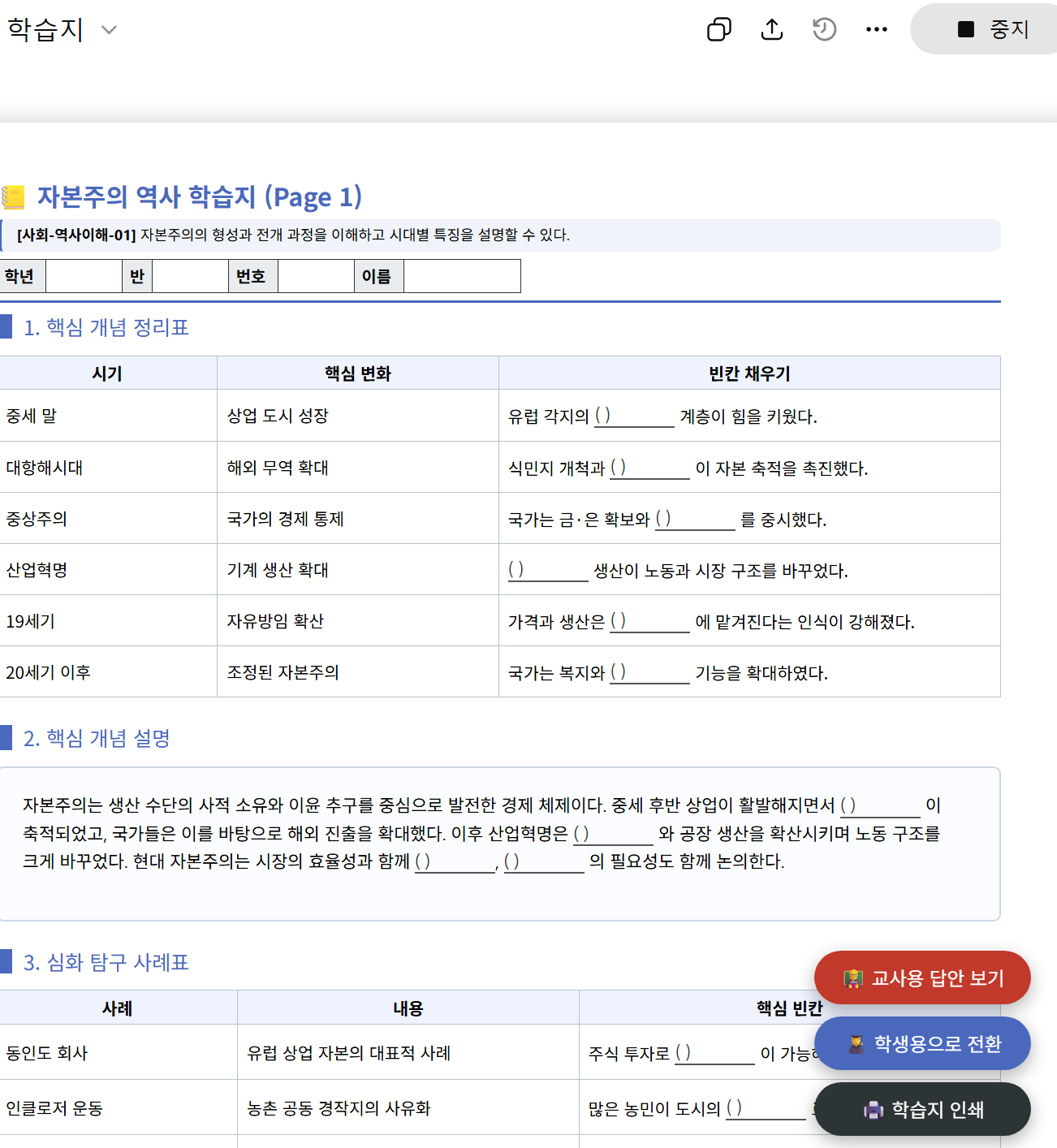Click the printer icon on 학습지 인쇄
Screen dimensions: 1057x1148
pos(874,1109)
